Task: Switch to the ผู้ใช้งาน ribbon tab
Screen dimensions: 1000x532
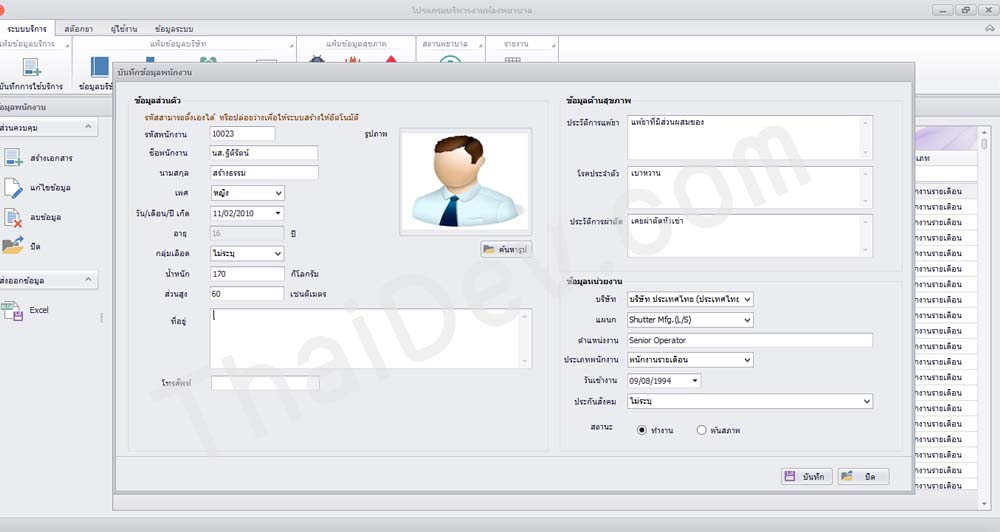Action: (124, 29)
